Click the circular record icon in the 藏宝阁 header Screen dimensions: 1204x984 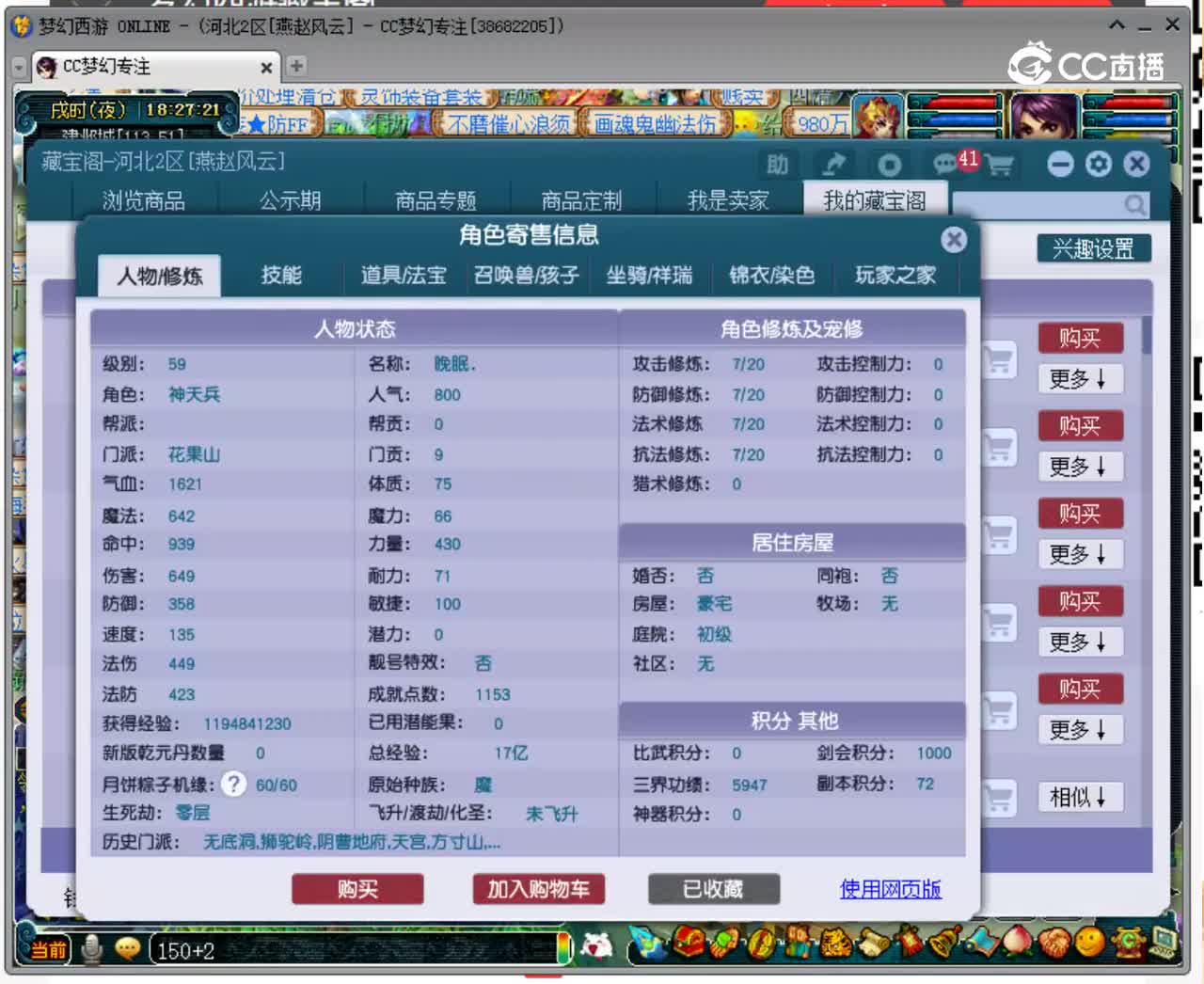coord(890,166)
